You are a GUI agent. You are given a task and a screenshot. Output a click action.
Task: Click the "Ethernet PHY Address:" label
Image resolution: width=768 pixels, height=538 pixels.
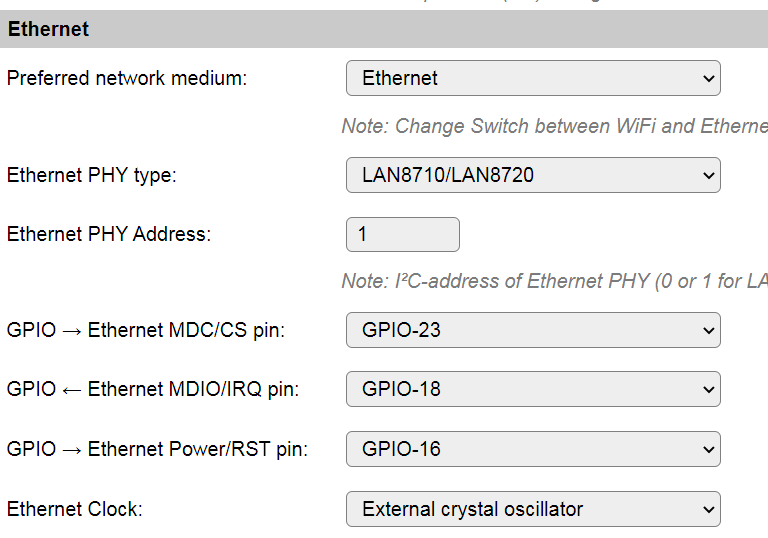pyautogui.click(x=109, y=234)
